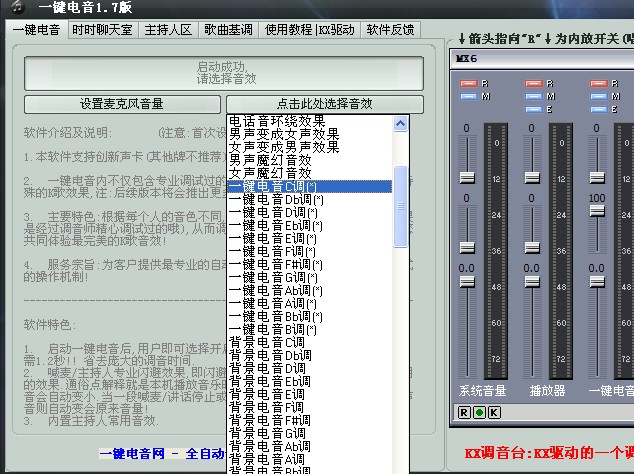Mute the 播放器 channel with M
Screen dimensions: 634x474
click(x=535, y=96)
